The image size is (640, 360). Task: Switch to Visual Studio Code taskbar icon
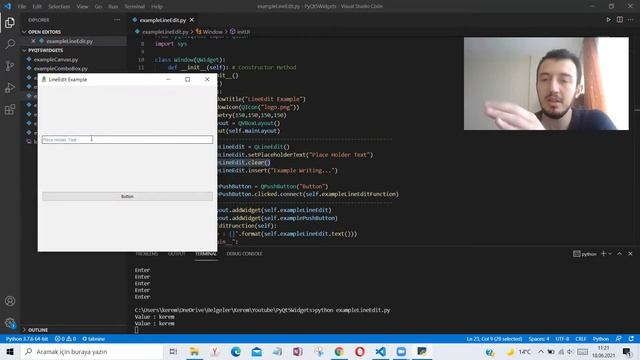[380, 351]
